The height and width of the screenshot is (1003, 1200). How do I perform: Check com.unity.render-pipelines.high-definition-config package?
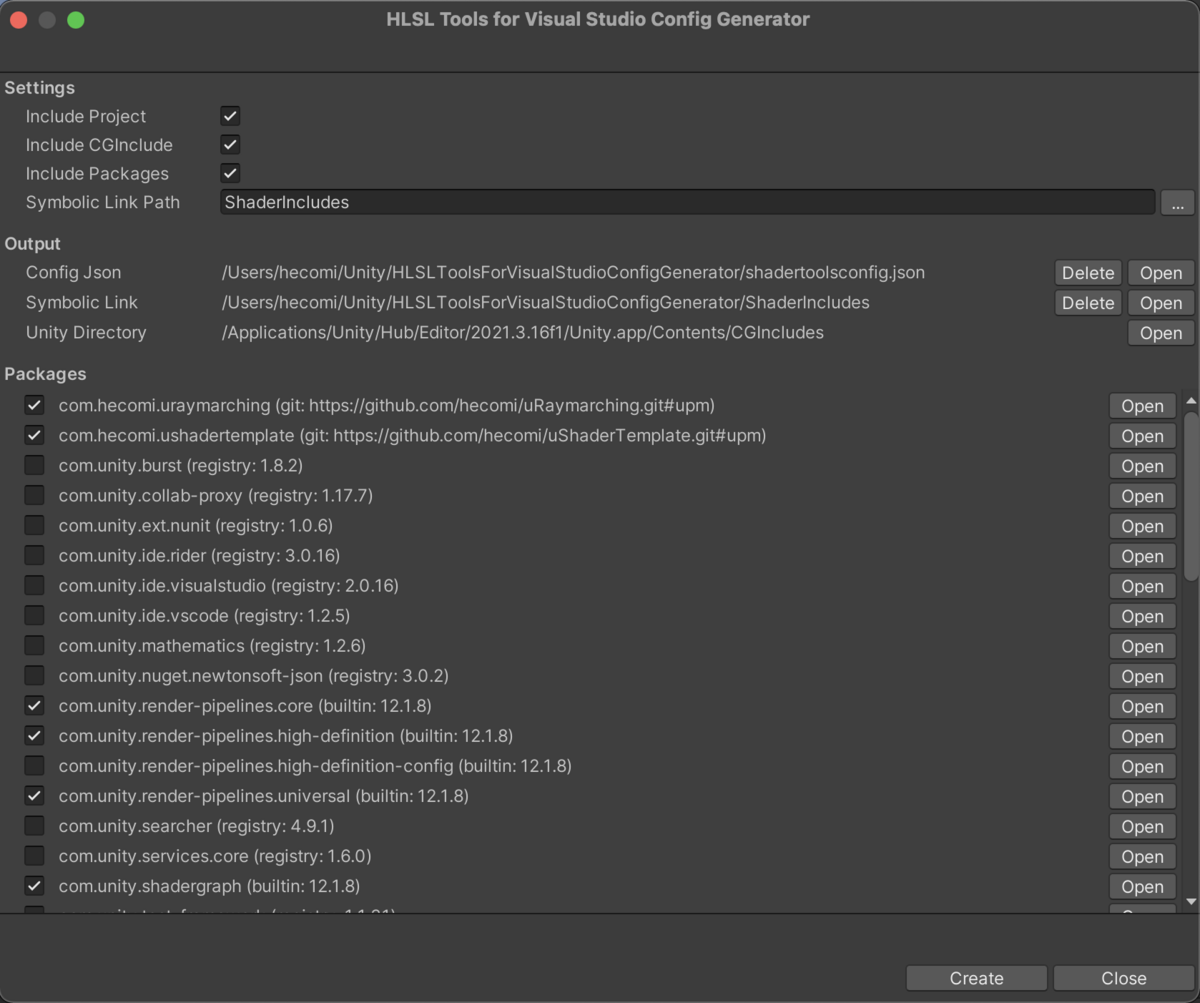point(35,765)
